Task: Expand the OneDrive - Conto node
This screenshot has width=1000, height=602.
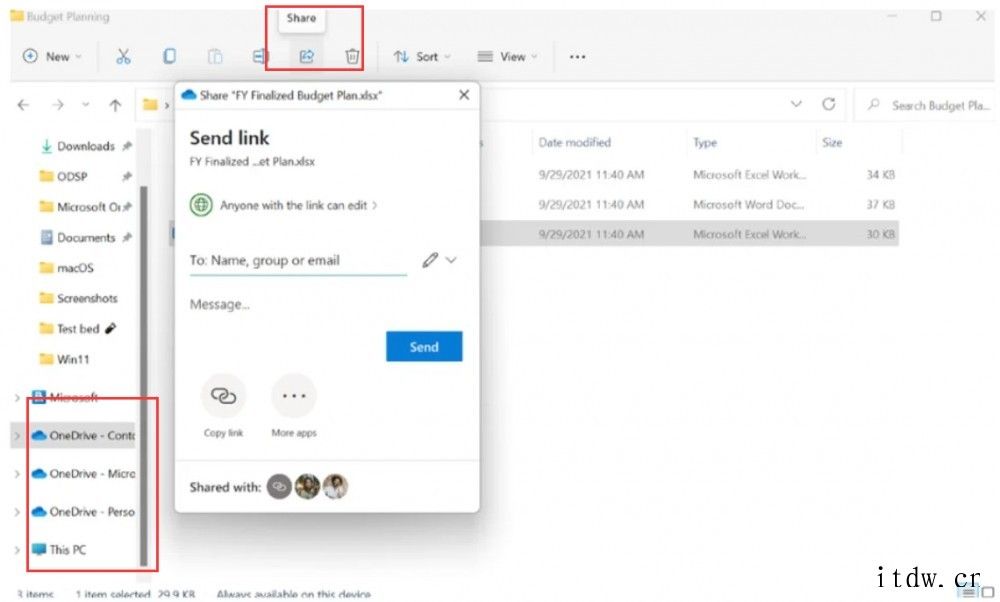Action: tap(17, 436)
